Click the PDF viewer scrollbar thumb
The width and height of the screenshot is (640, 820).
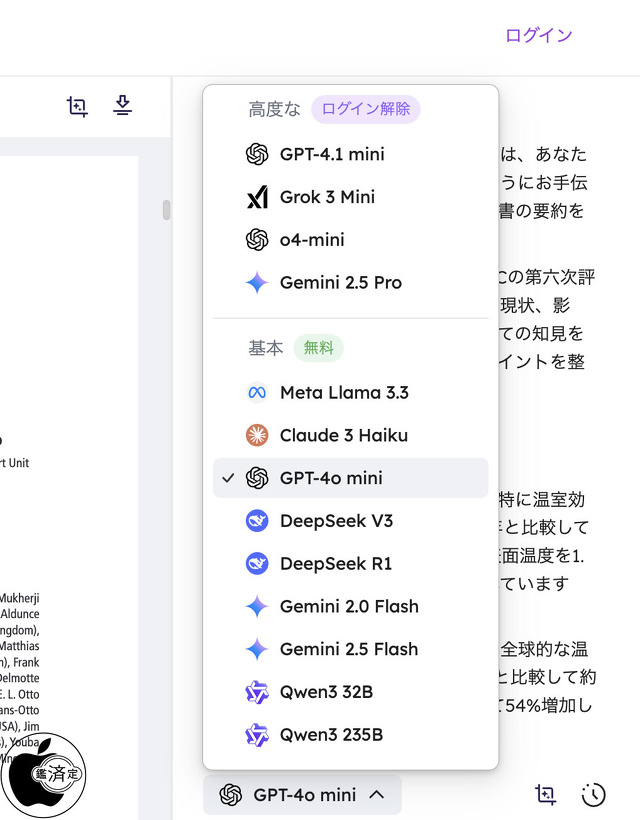pos(166,210)
